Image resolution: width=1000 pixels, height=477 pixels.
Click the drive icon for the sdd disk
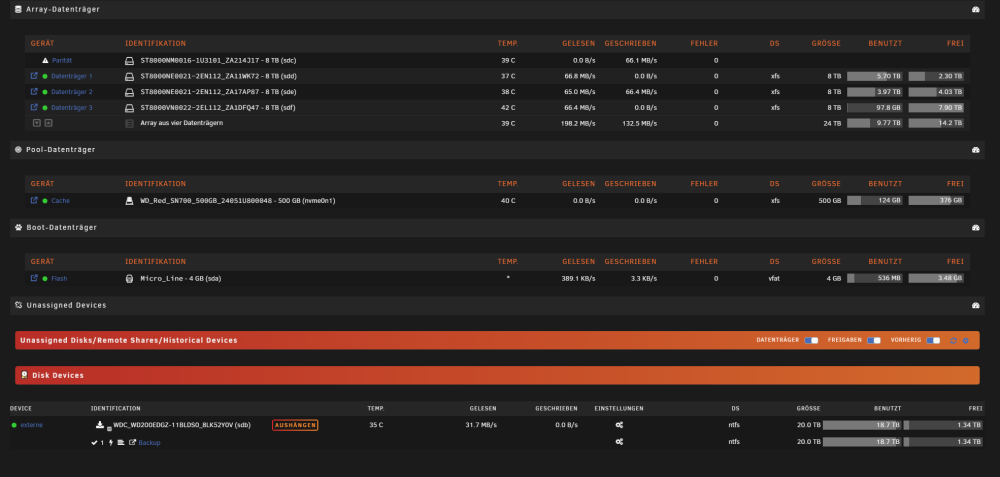[129, 76]
